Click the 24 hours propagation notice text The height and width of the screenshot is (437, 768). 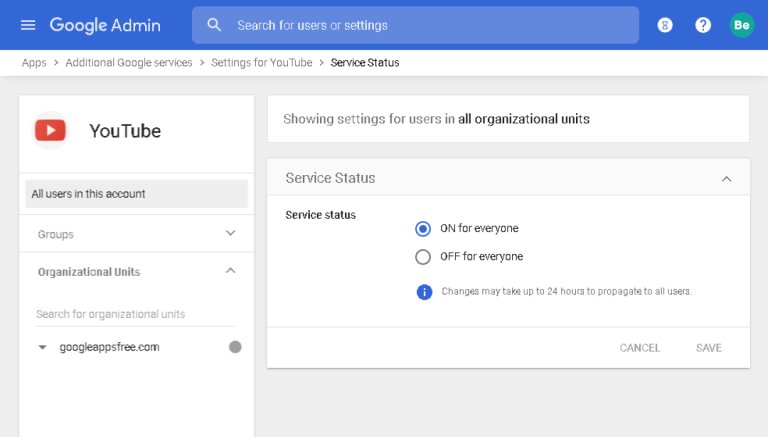pyautogui.click(x=567, y=291)
